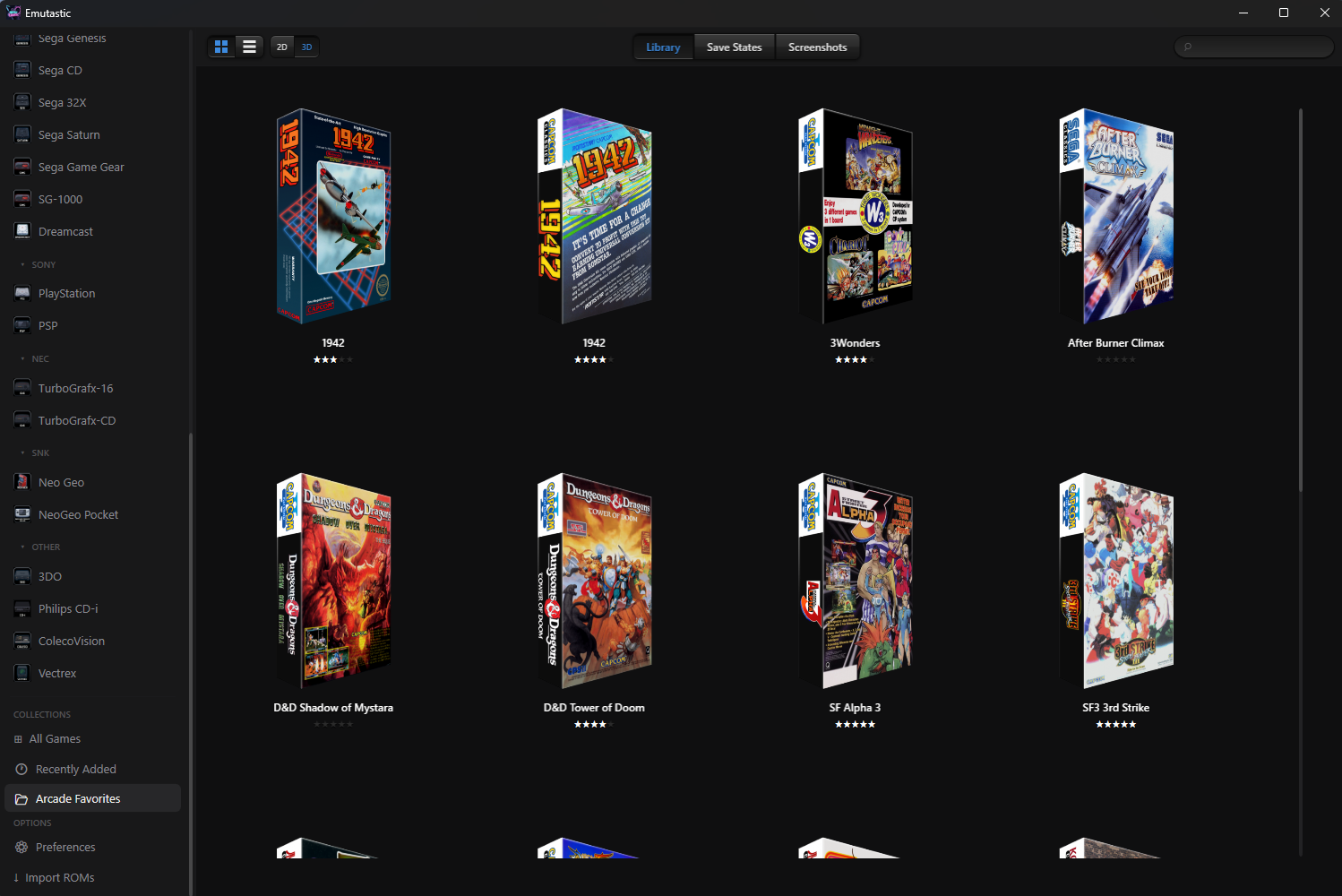Click the D&D Tower of Doom title

click(x=594, y=707)
